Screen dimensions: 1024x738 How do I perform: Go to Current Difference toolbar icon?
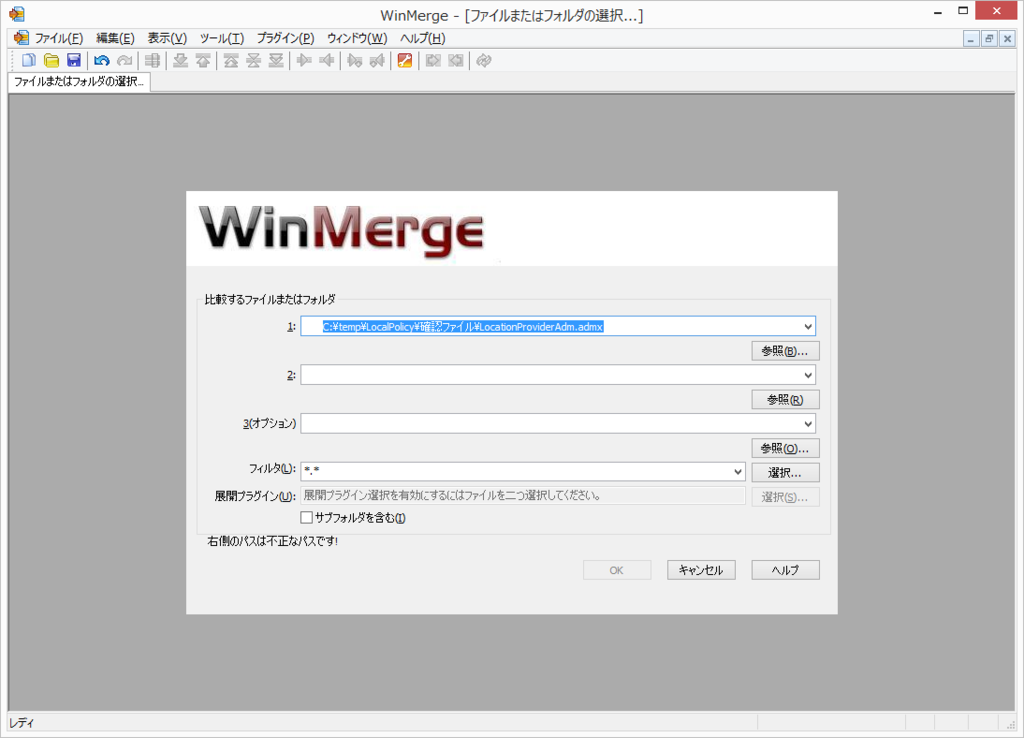pos(253,61)
